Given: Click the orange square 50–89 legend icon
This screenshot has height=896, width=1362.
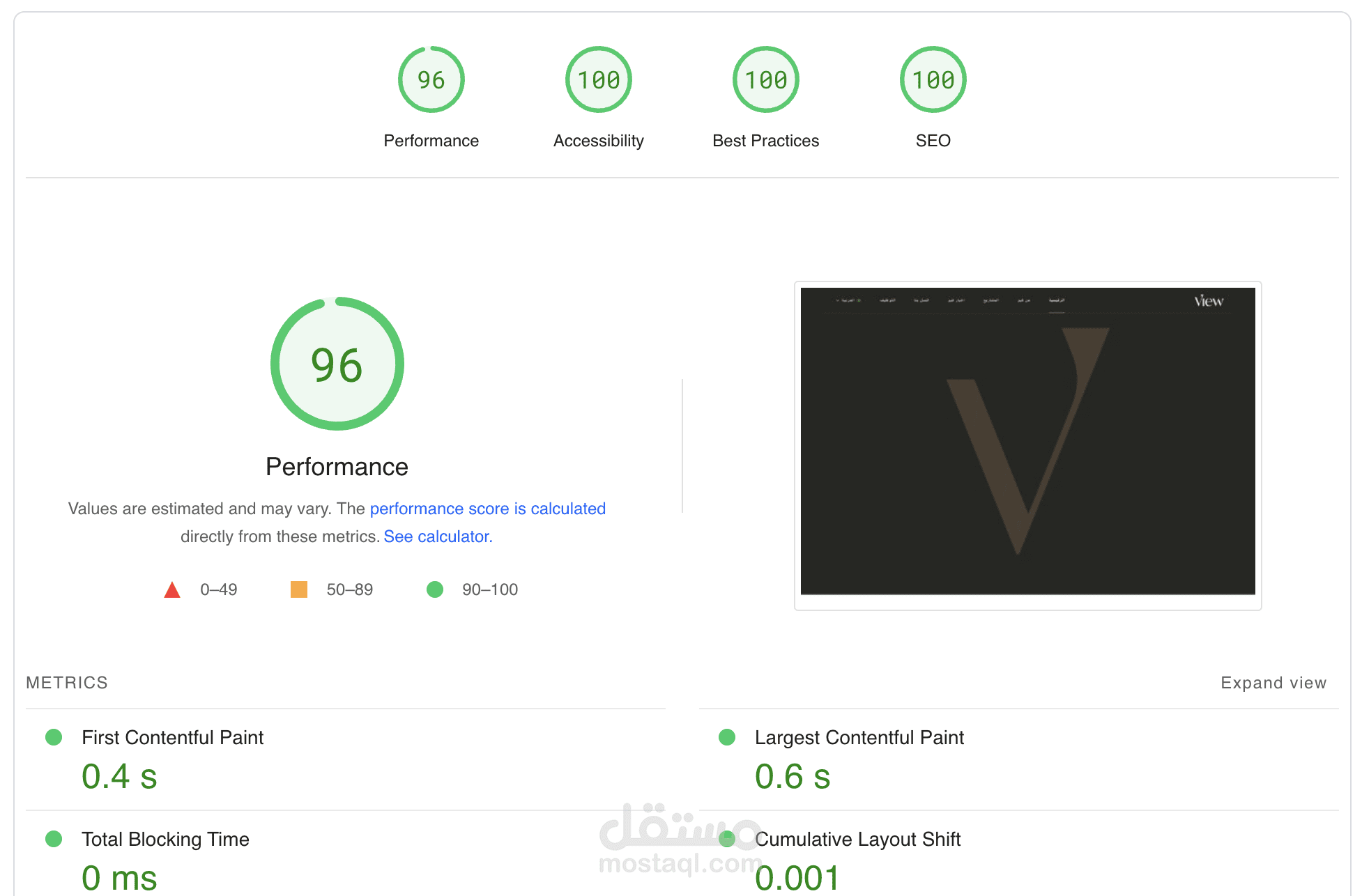Looking at the screenshot, I should (x=299, y=589).
